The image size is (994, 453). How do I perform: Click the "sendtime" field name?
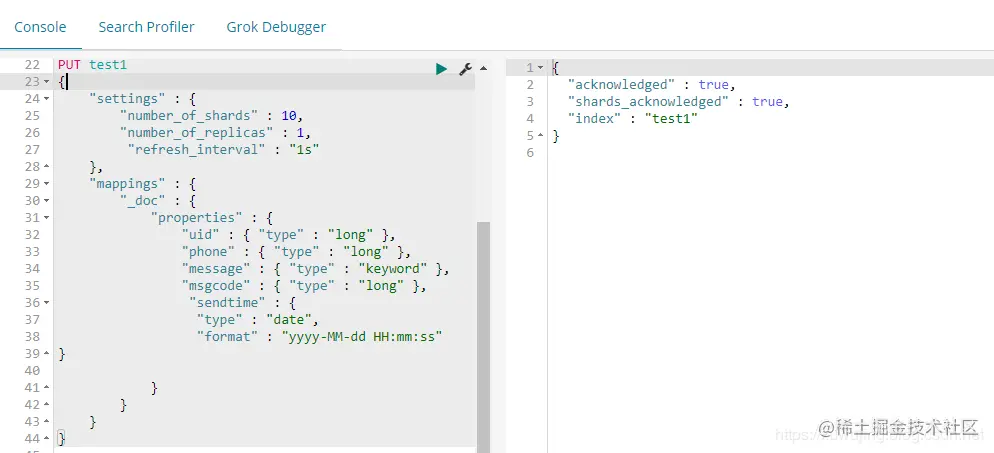(x=228, y=303)
